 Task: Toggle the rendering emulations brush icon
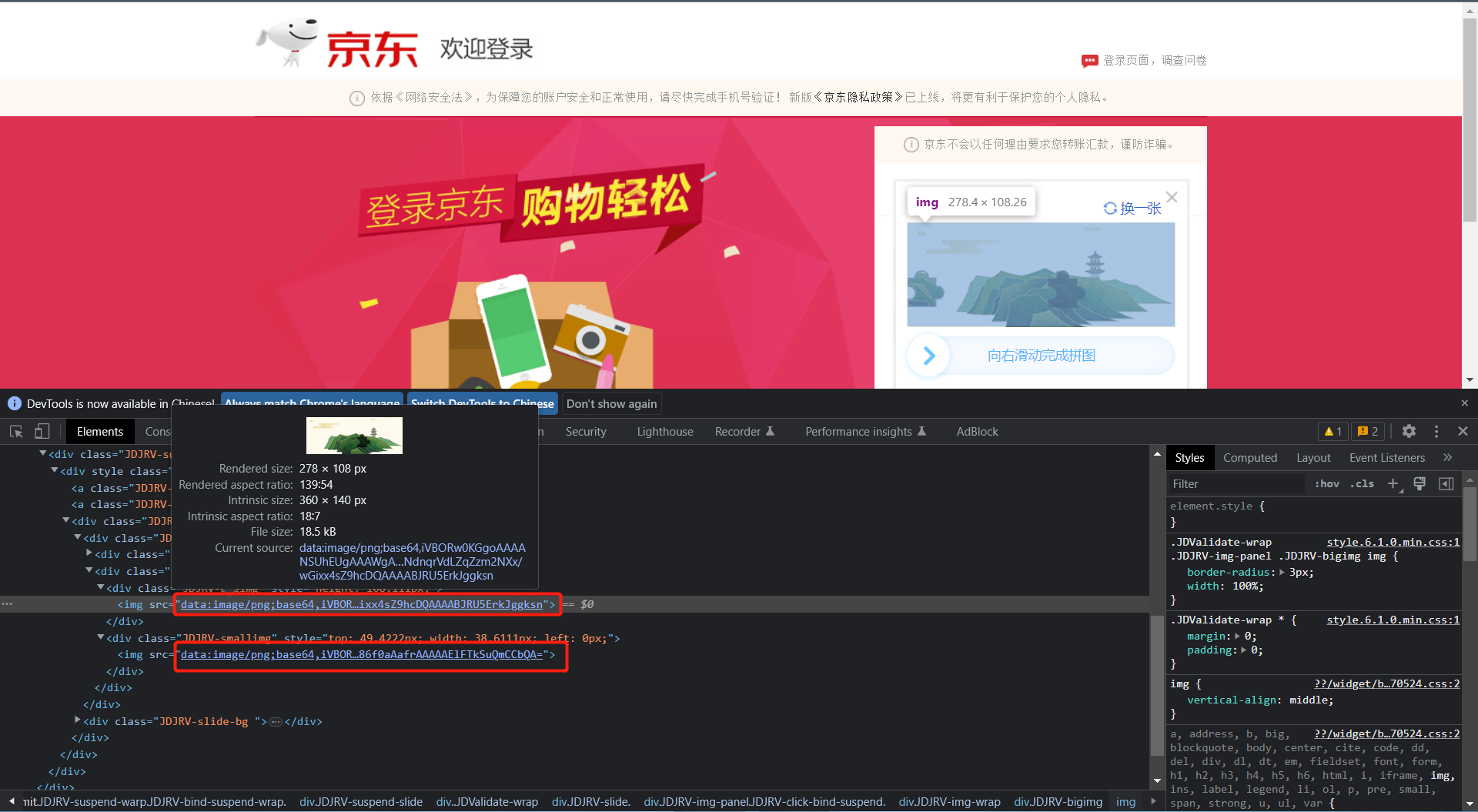coord(1419,483)
